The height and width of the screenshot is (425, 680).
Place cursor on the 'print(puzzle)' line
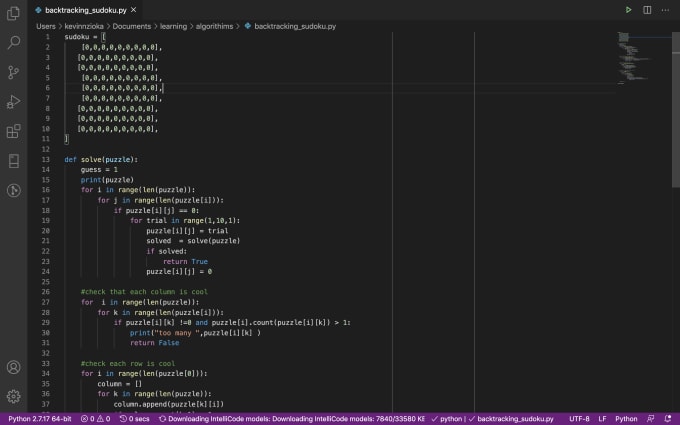(107, 180)
